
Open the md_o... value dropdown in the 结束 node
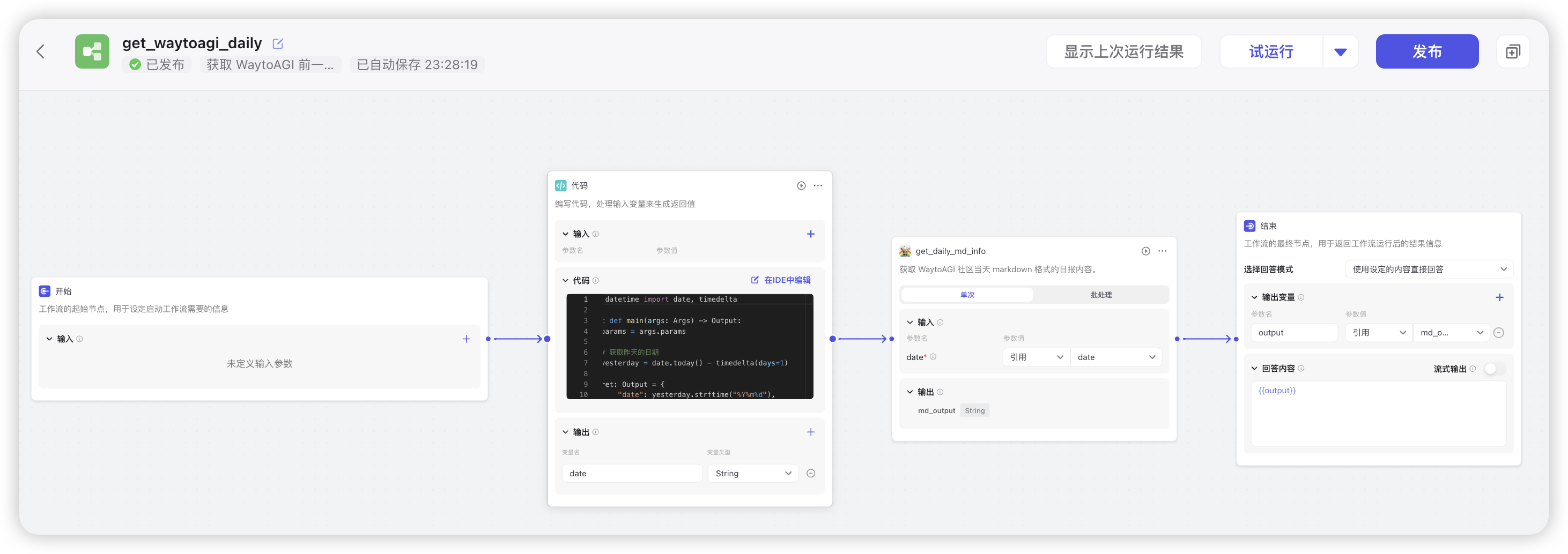[1451, 333]
